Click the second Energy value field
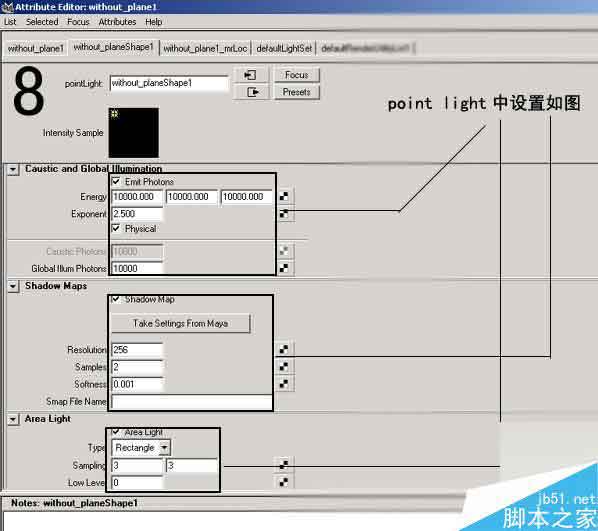This screenshot has height=531, width=598. point(192,196)
